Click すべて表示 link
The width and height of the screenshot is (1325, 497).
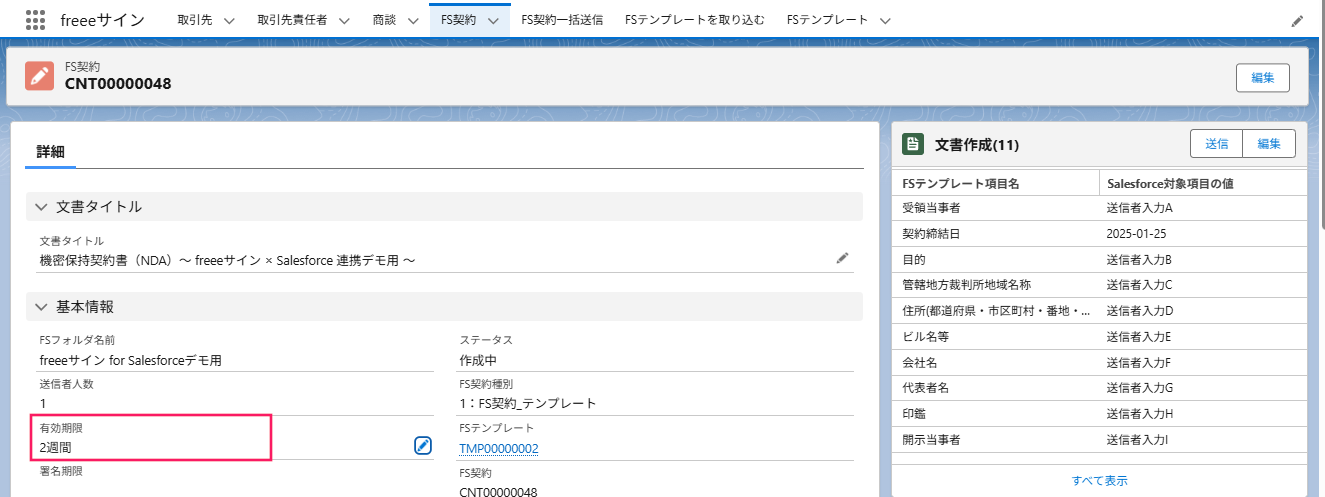[x=1100, y=481]
